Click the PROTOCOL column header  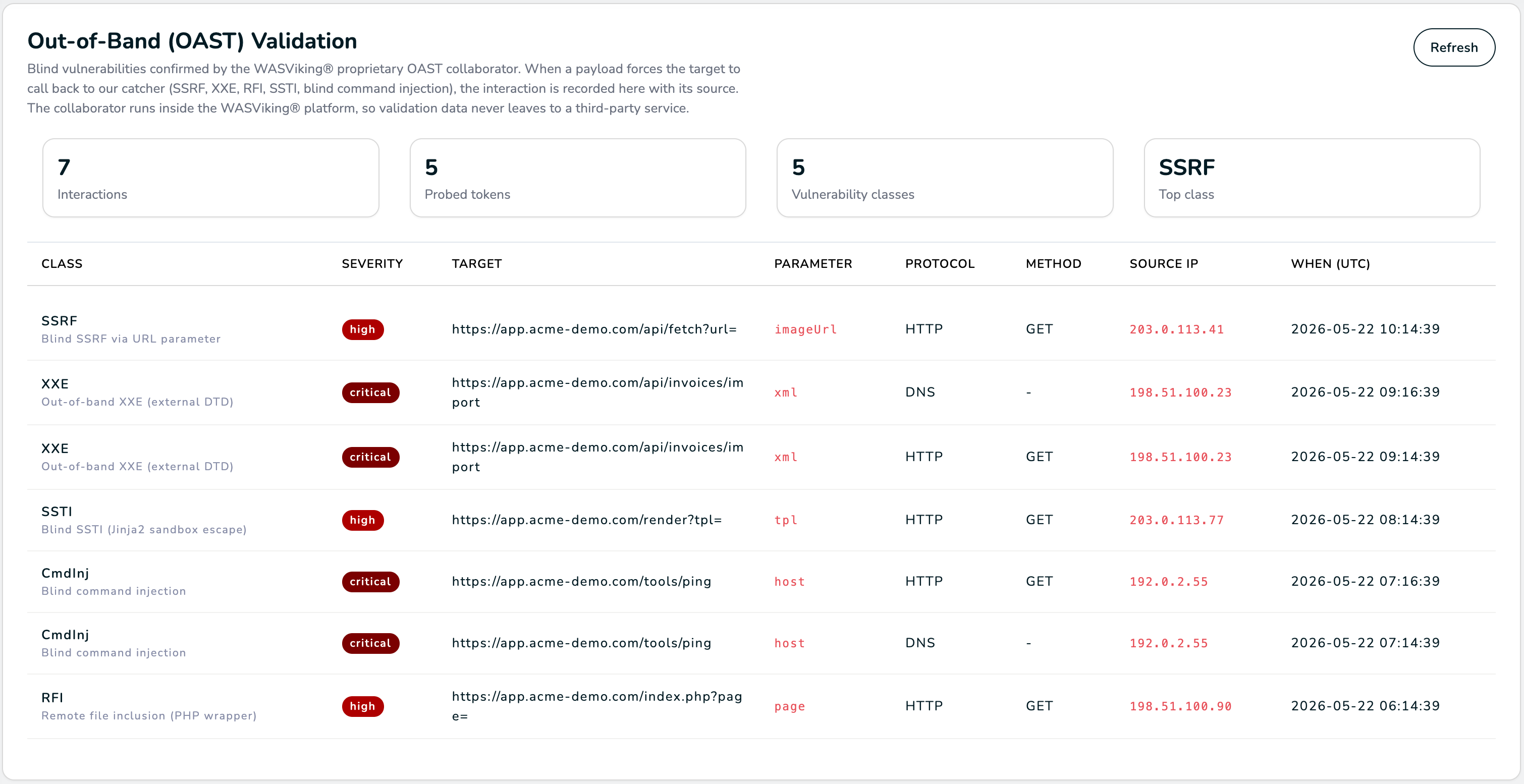coord(940,264)
